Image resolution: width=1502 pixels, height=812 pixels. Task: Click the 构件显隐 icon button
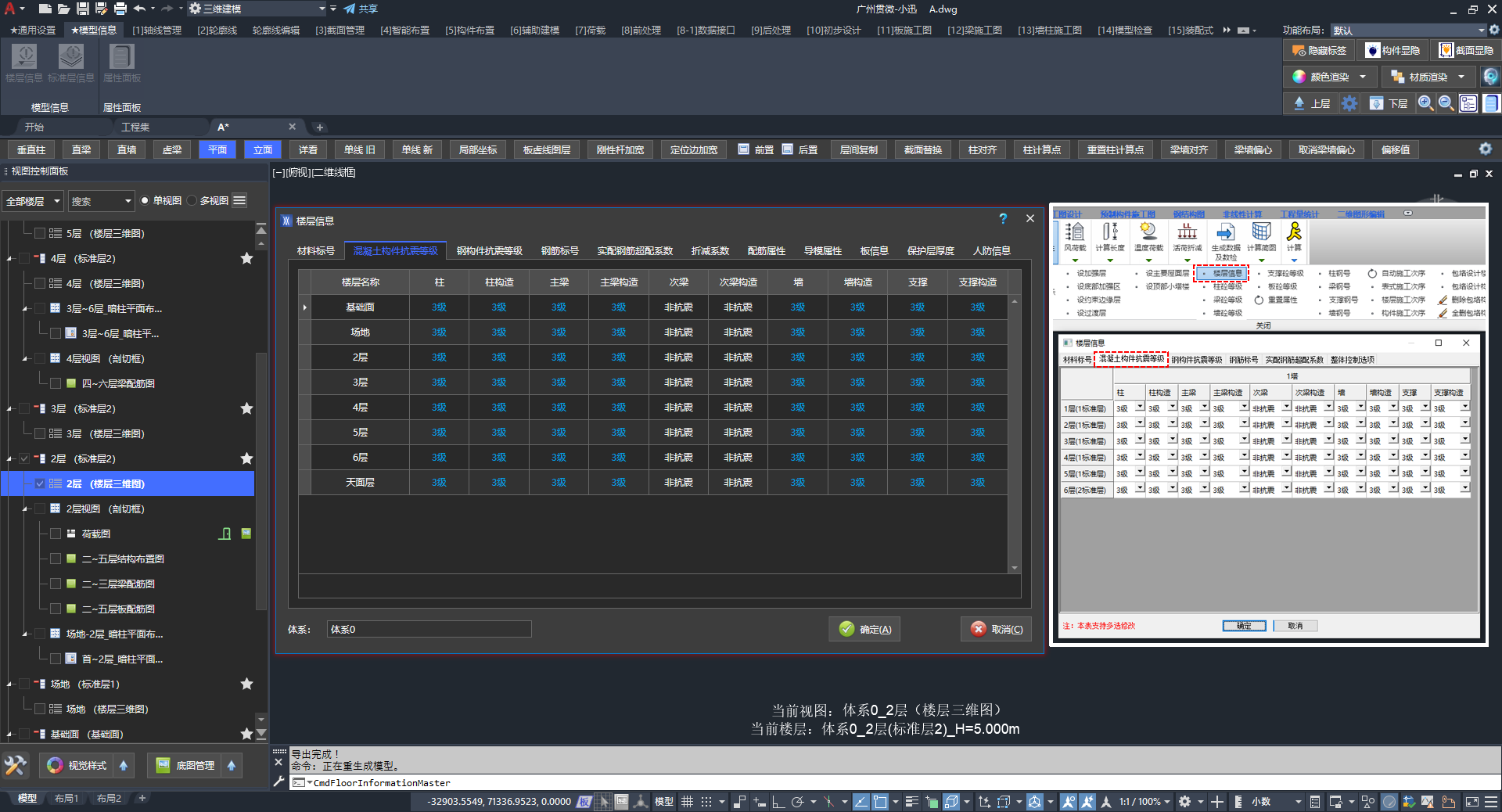tap(1392, 50)
